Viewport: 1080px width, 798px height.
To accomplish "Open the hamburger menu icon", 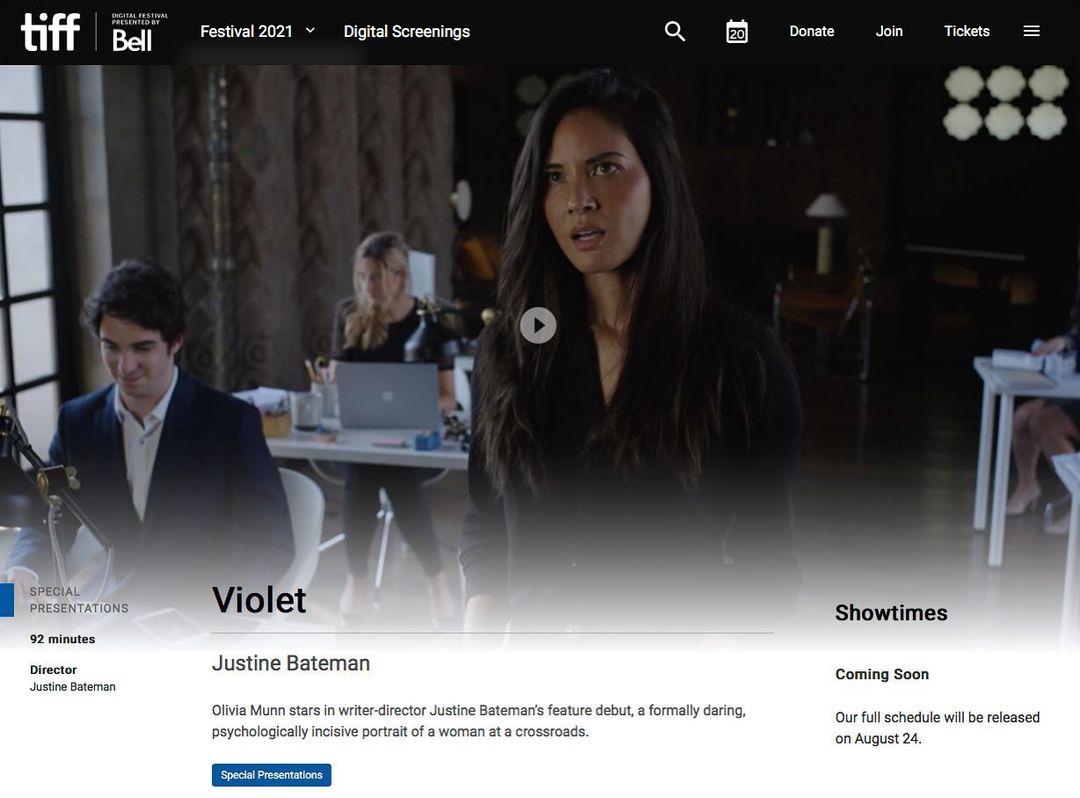I will [x=1031, y=32].
